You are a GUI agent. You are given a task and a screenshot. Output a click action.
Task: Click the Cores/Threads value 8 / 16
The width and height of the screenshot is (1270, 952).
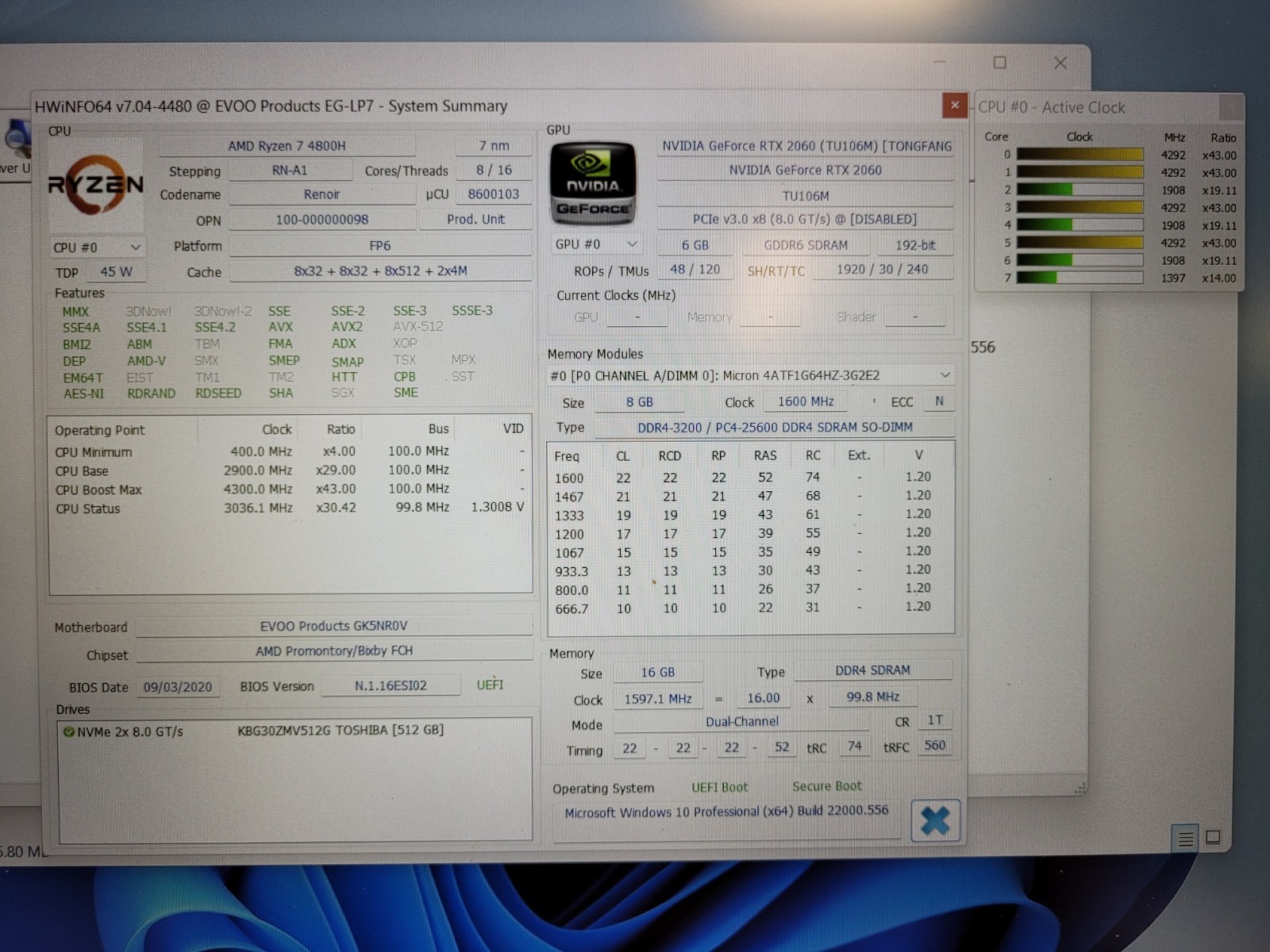pos(494,170)
